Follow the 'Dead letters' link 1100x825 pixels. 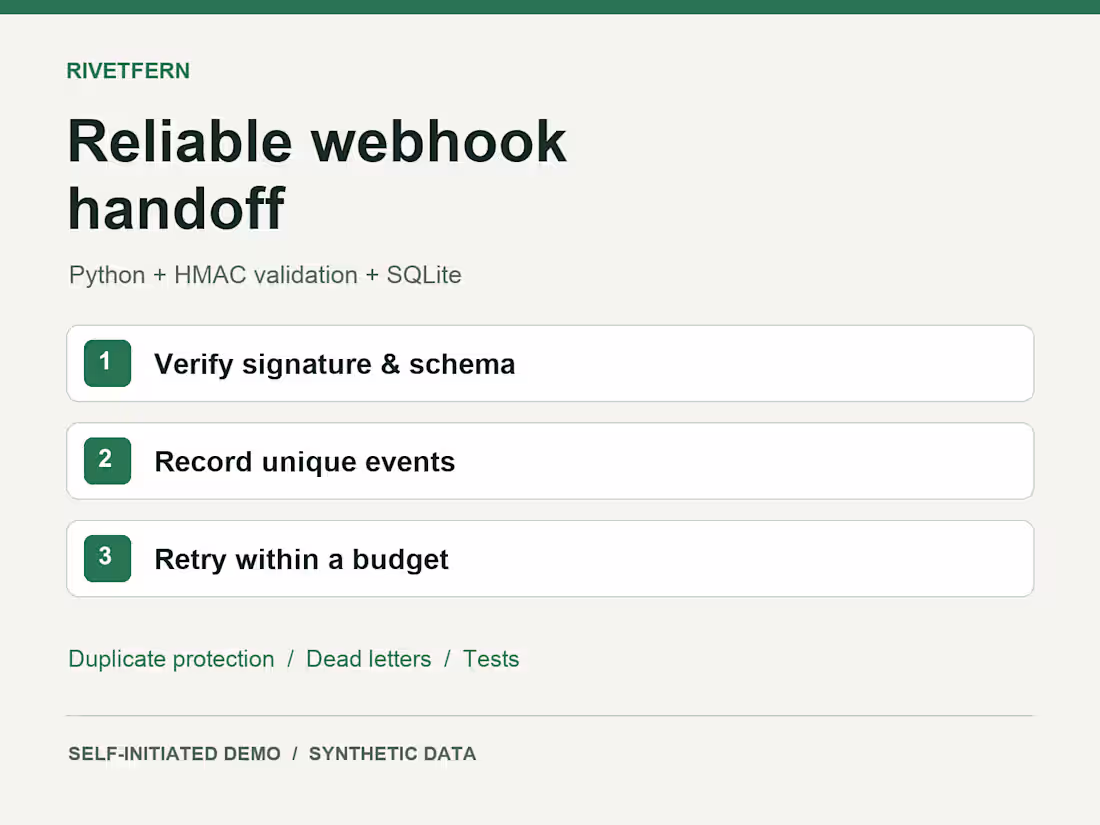[x=368, y=659]
